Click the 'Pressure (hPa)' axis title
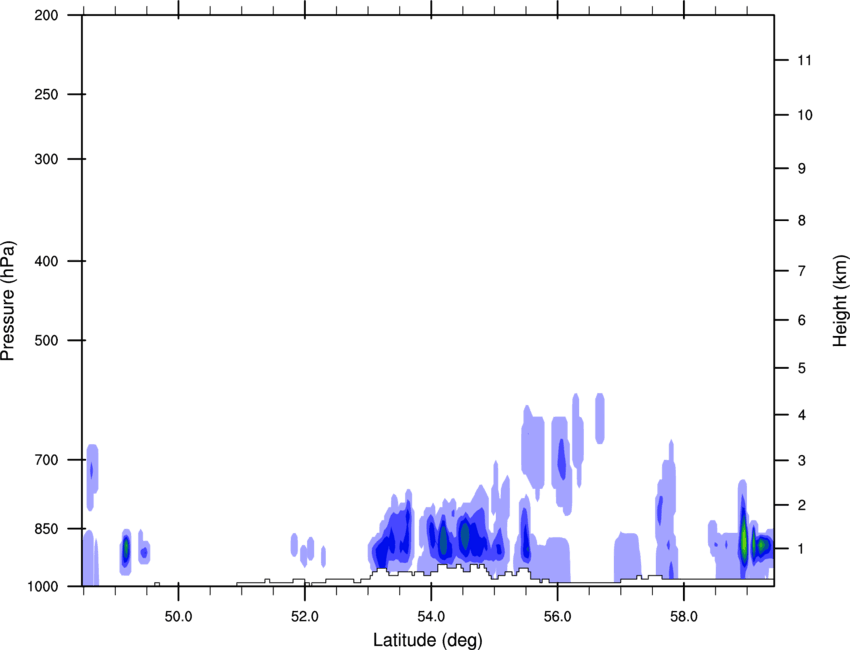The image size is (850, 650). (8, 301)
